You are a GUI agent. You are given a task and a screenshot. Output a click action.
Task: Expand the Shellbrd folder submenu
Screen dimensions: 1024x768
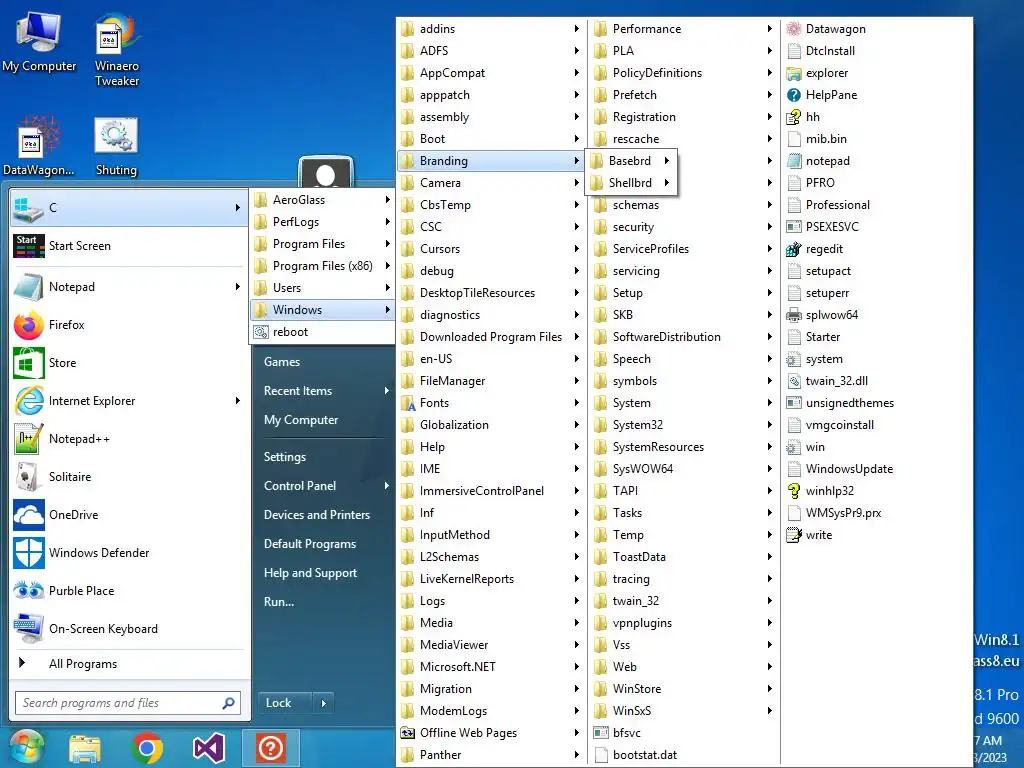[632, 183]
